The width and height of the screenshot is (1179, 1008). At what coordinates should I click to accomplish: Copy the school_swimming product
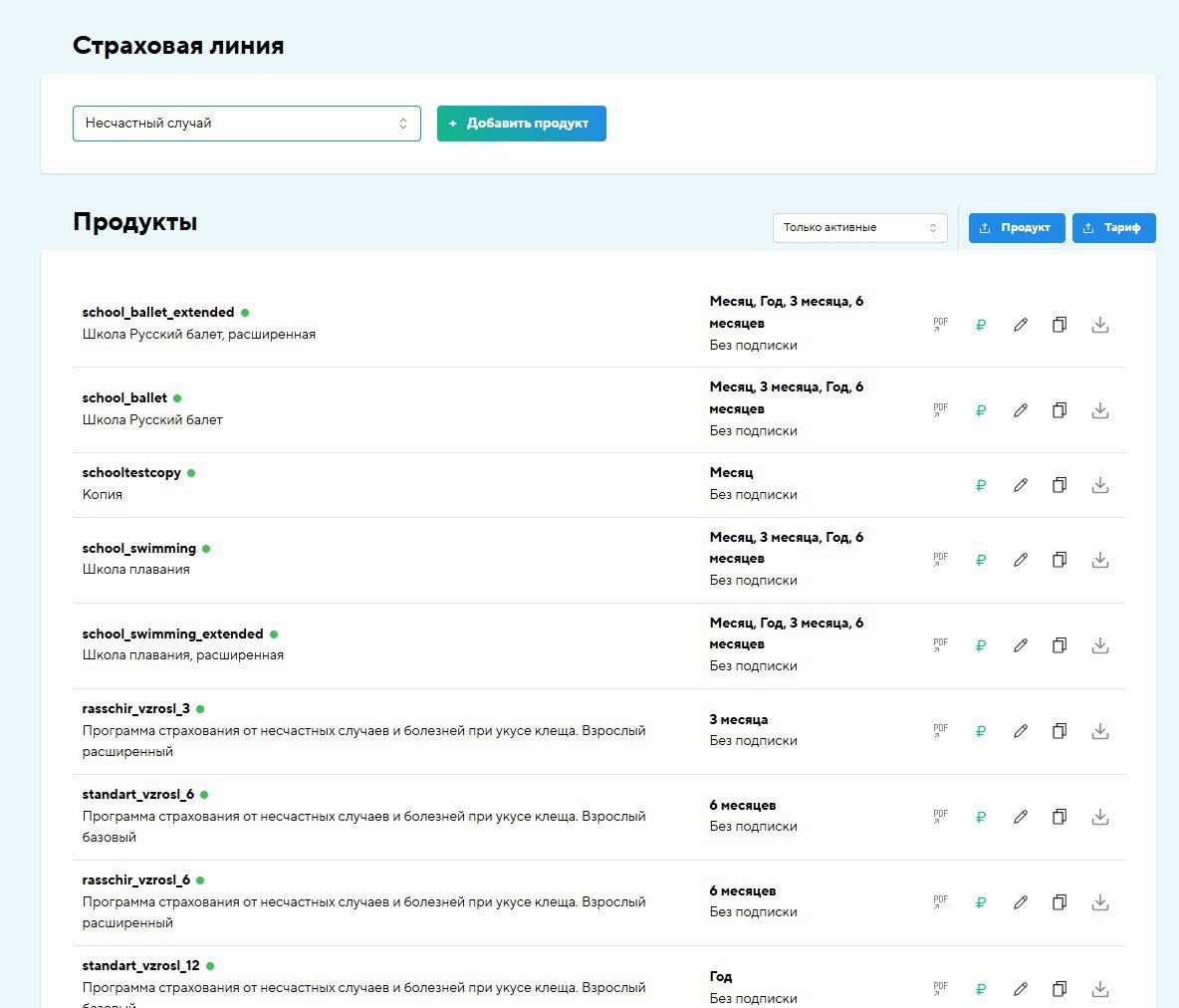(1060, 560)
